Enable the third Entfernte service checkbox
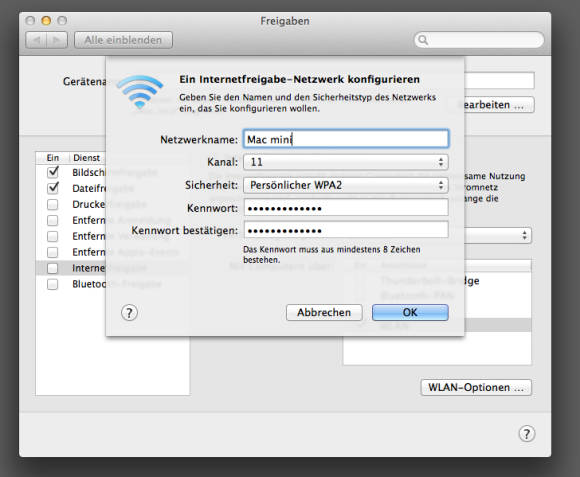Image resolution: width=580 pixels, height=477 pixels. (x=53, y=252)
